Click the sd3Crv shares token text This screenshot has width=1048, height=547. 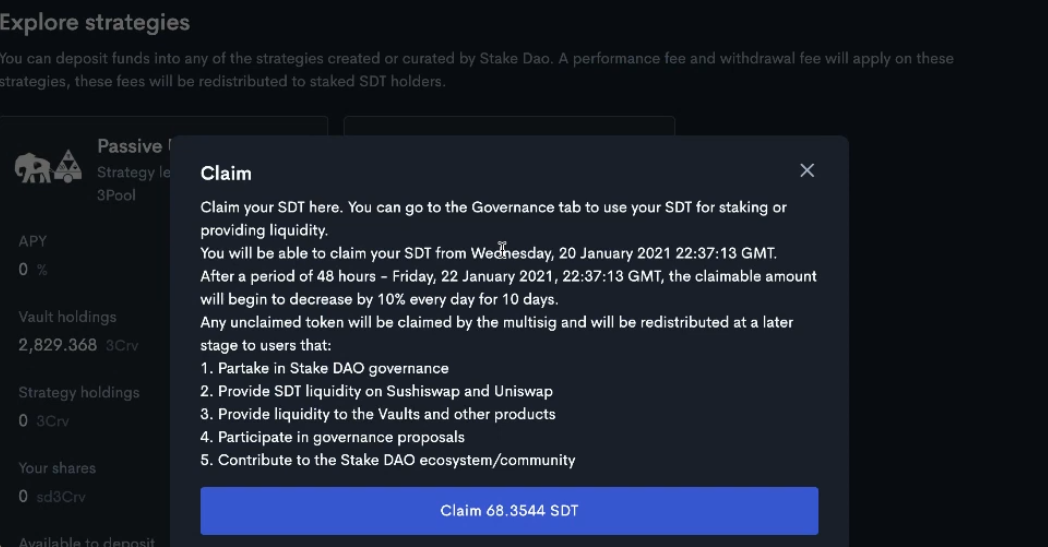pyautogui.click(x=61, y=497)
